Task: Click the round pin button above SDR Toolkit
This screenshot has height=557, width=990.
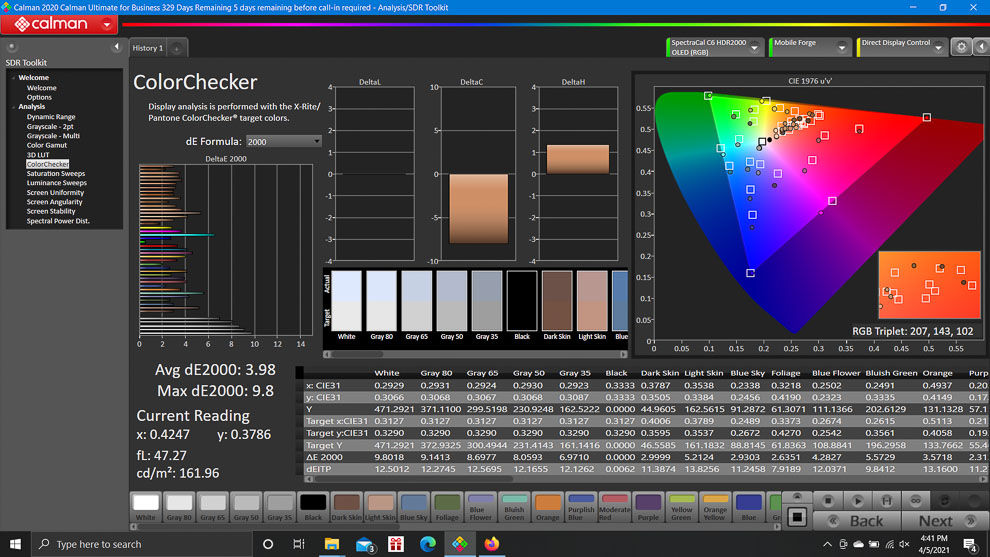Action: tap(11, 47)
